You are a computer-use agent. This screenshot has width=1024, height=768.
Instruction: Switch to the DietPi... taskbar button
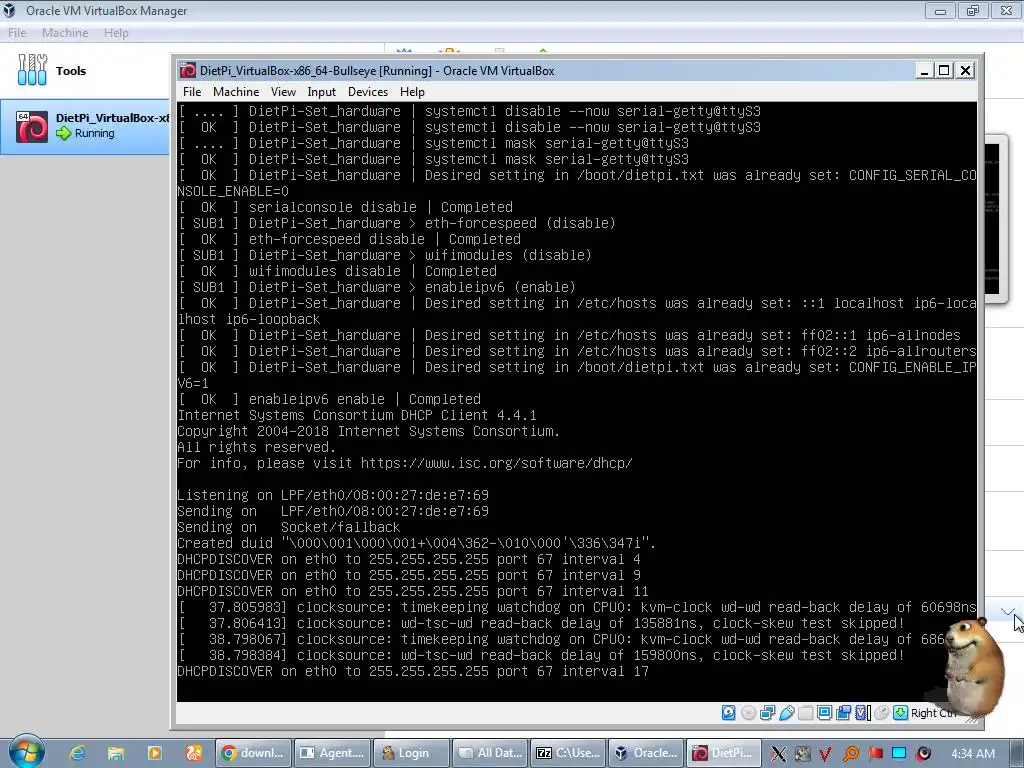725,753
